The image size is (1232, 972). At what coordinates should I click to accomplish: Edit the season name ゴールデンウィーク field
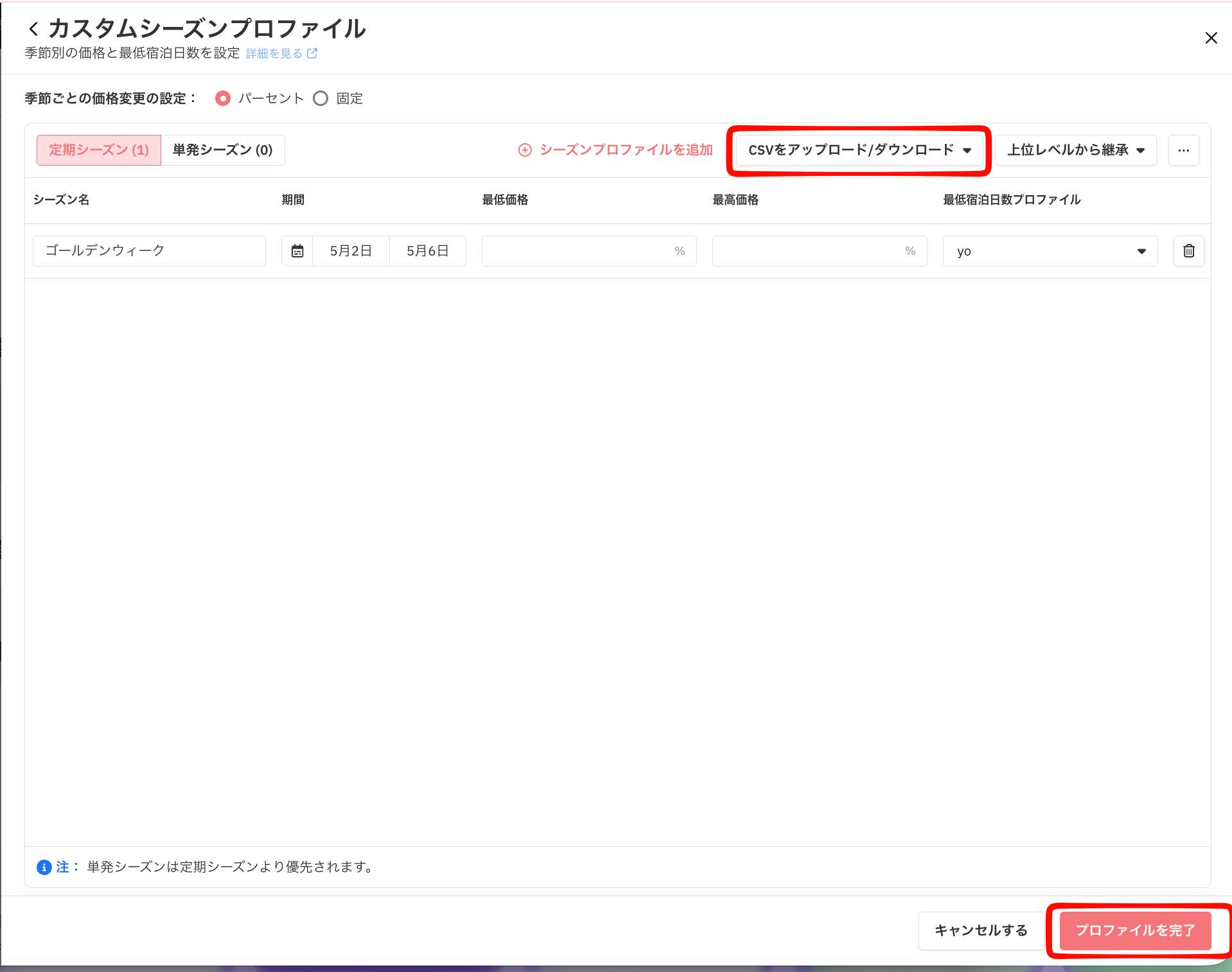149,251
